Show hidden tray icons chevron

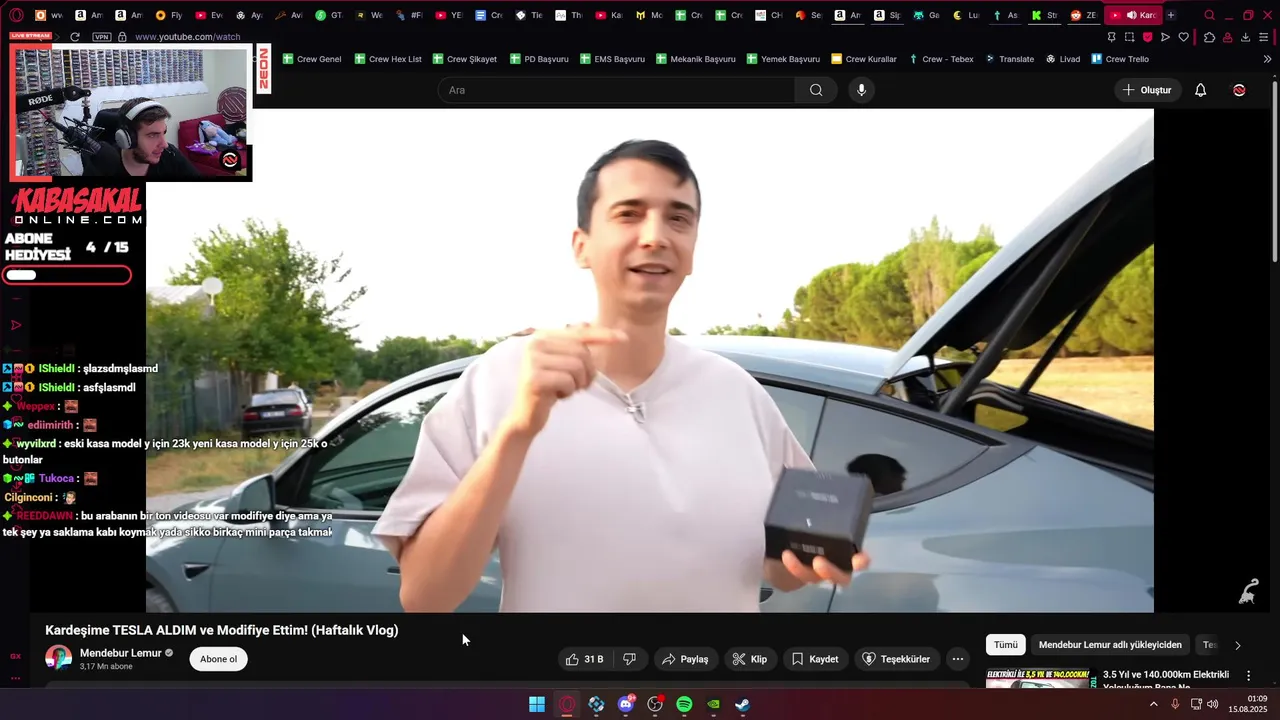click(x=1153, y=704)
